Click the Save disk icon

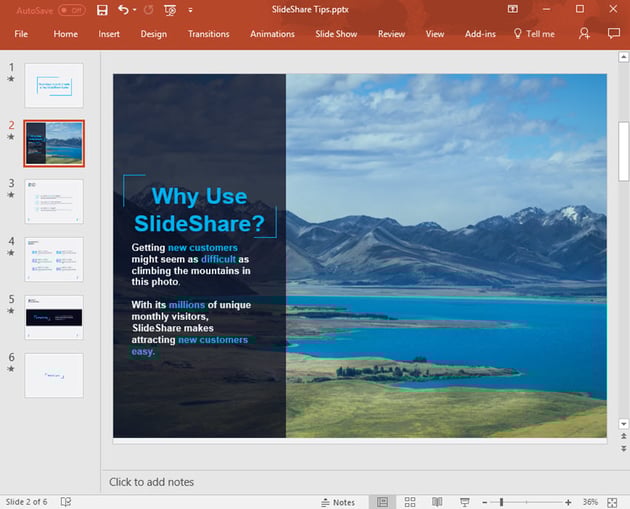pyautogui.click(x=102, y=10)
